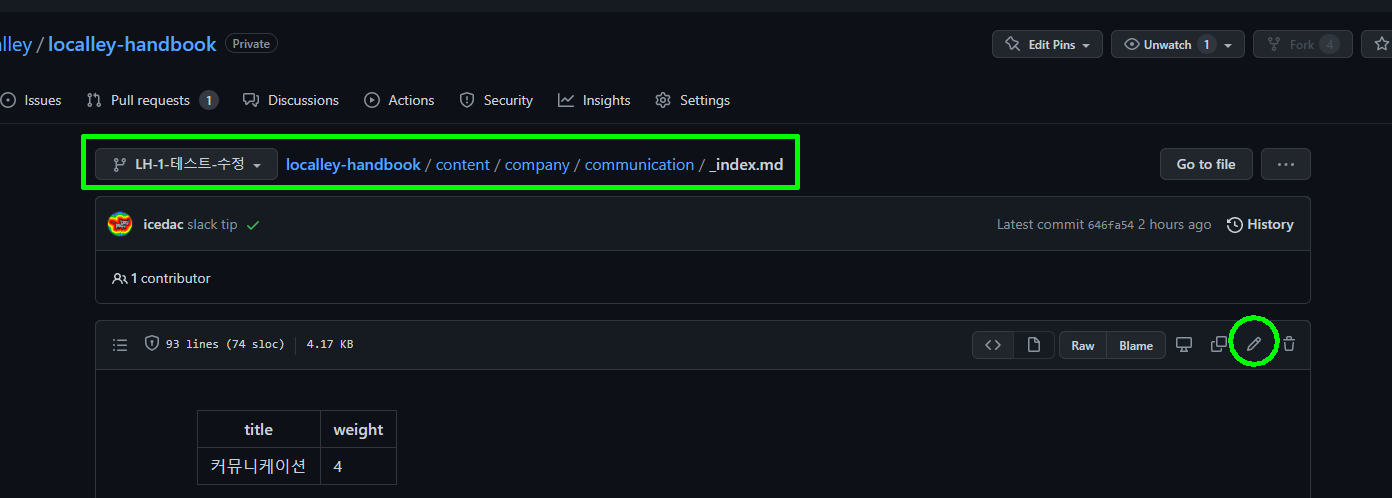1392x498 pixels.
Task: Click the Go to file button
Action: click(1205, 164)
